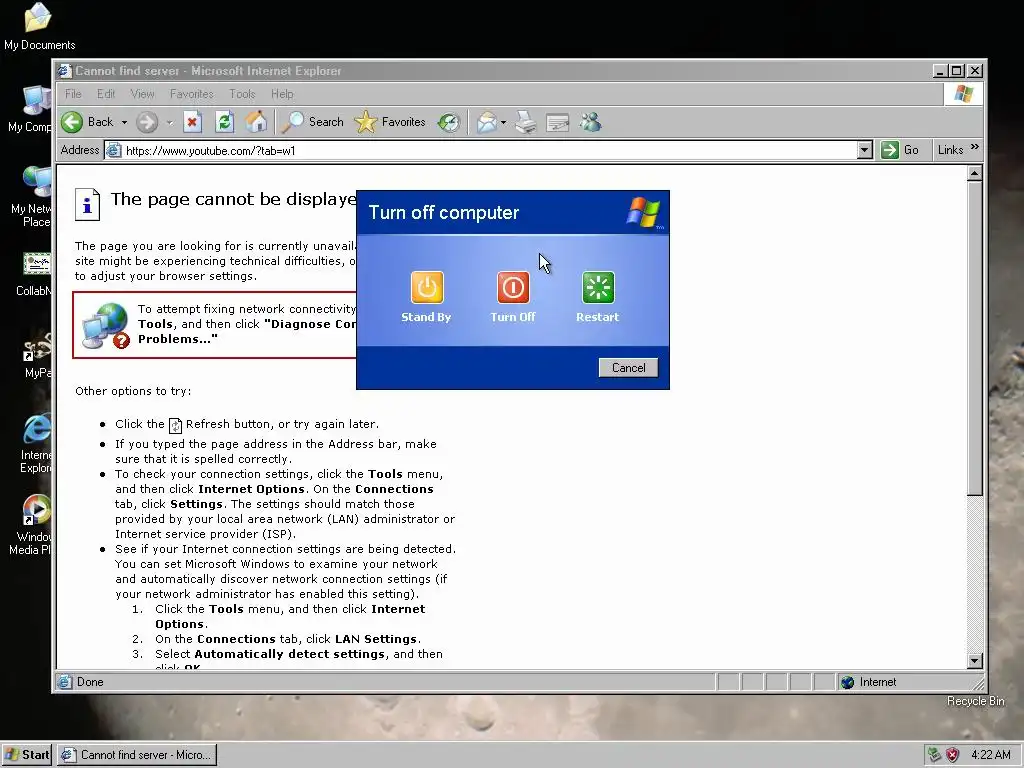Image resolution: width=1024 pixels, height=768 pixels.
Task: Select Windows Media Player desktop icon
Action: (x=31, y=524)
